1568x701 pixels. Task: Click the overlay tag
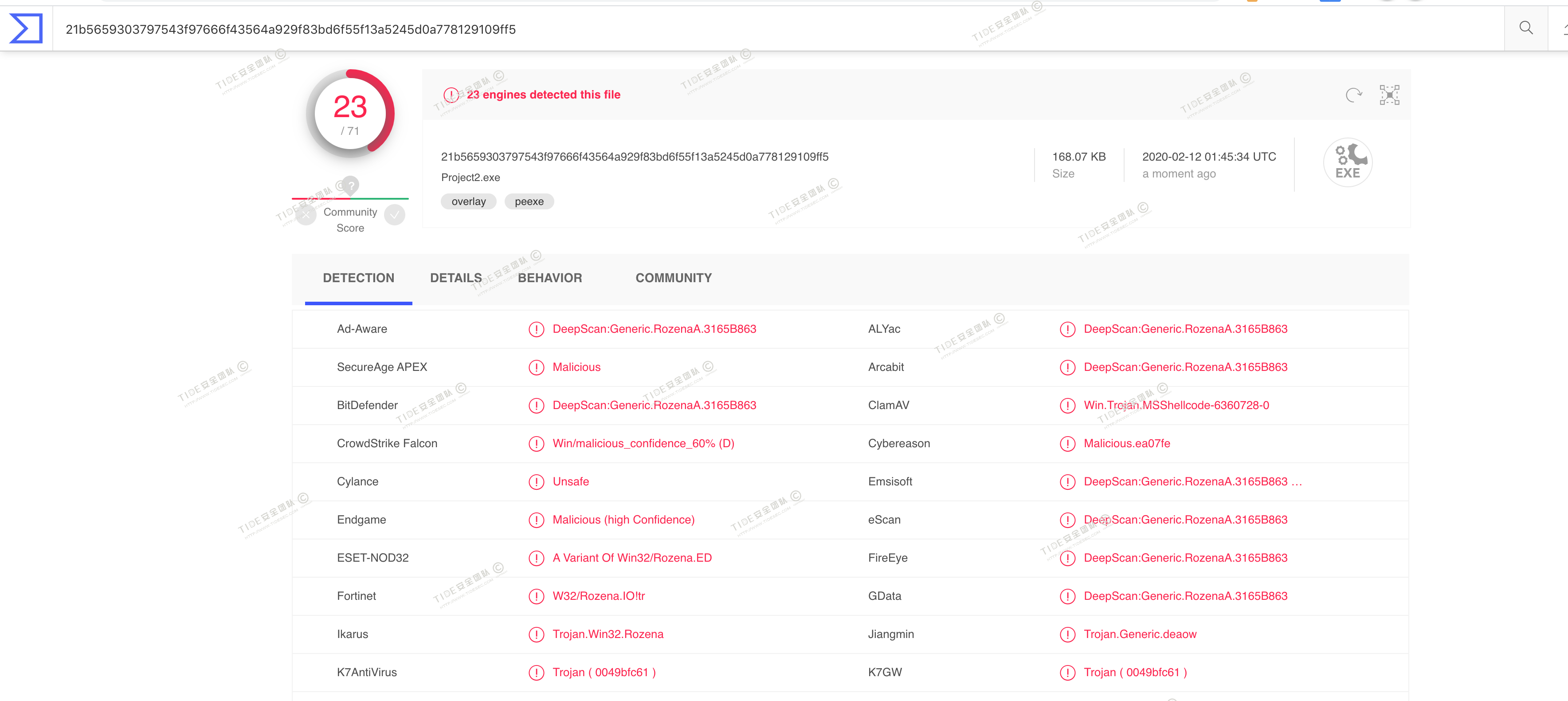(468, 201)
